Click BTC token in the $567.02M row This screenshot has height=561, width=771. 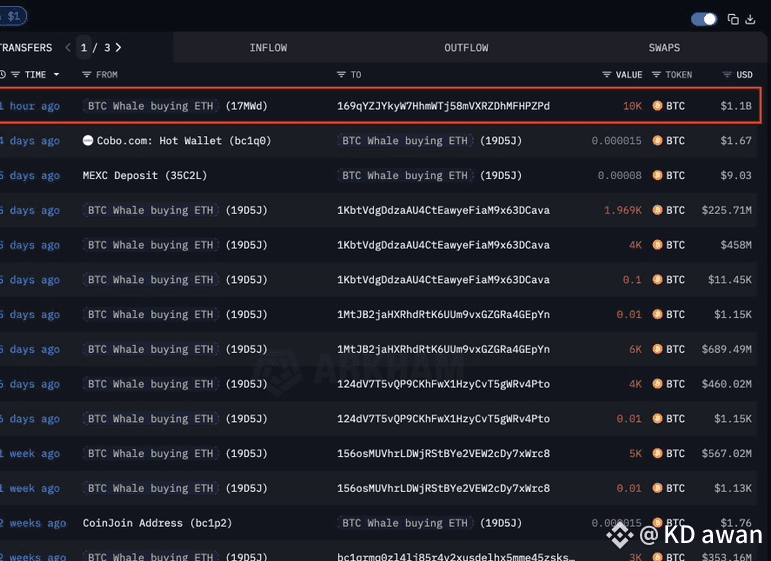pos(669,454)
